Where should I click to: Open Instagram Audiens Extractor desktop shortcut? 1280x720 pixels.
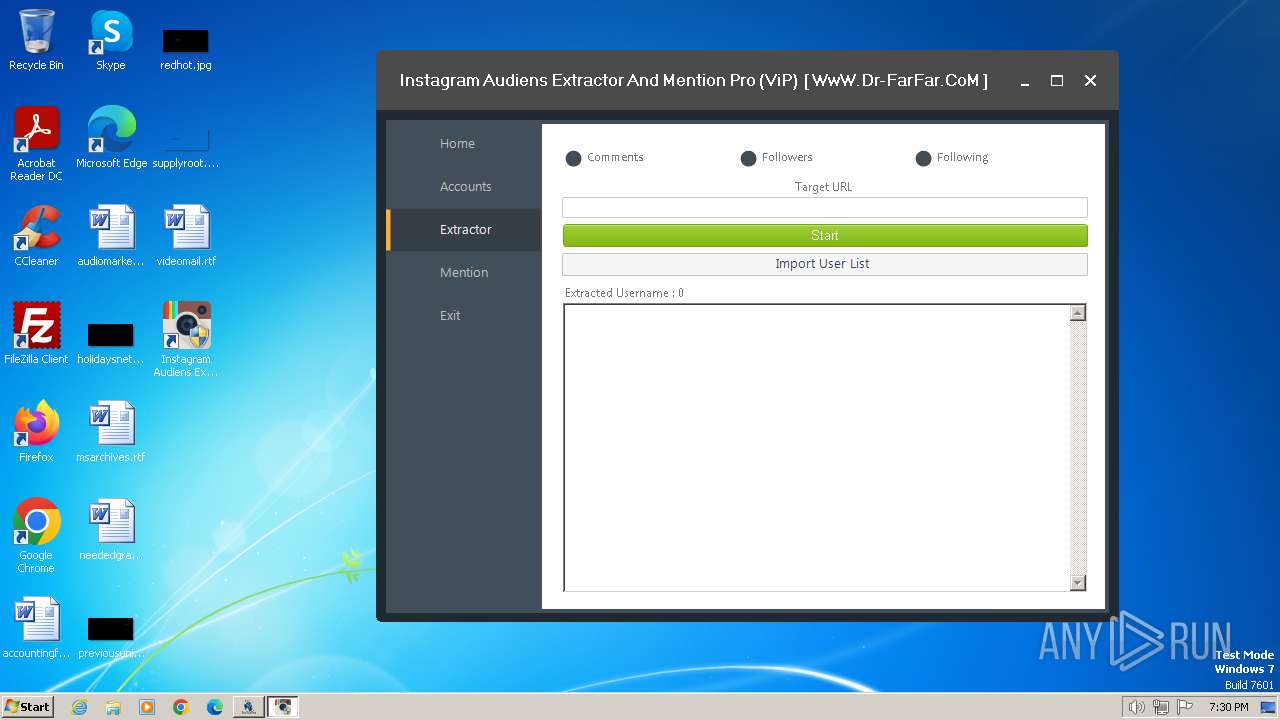tap(186, 340)
